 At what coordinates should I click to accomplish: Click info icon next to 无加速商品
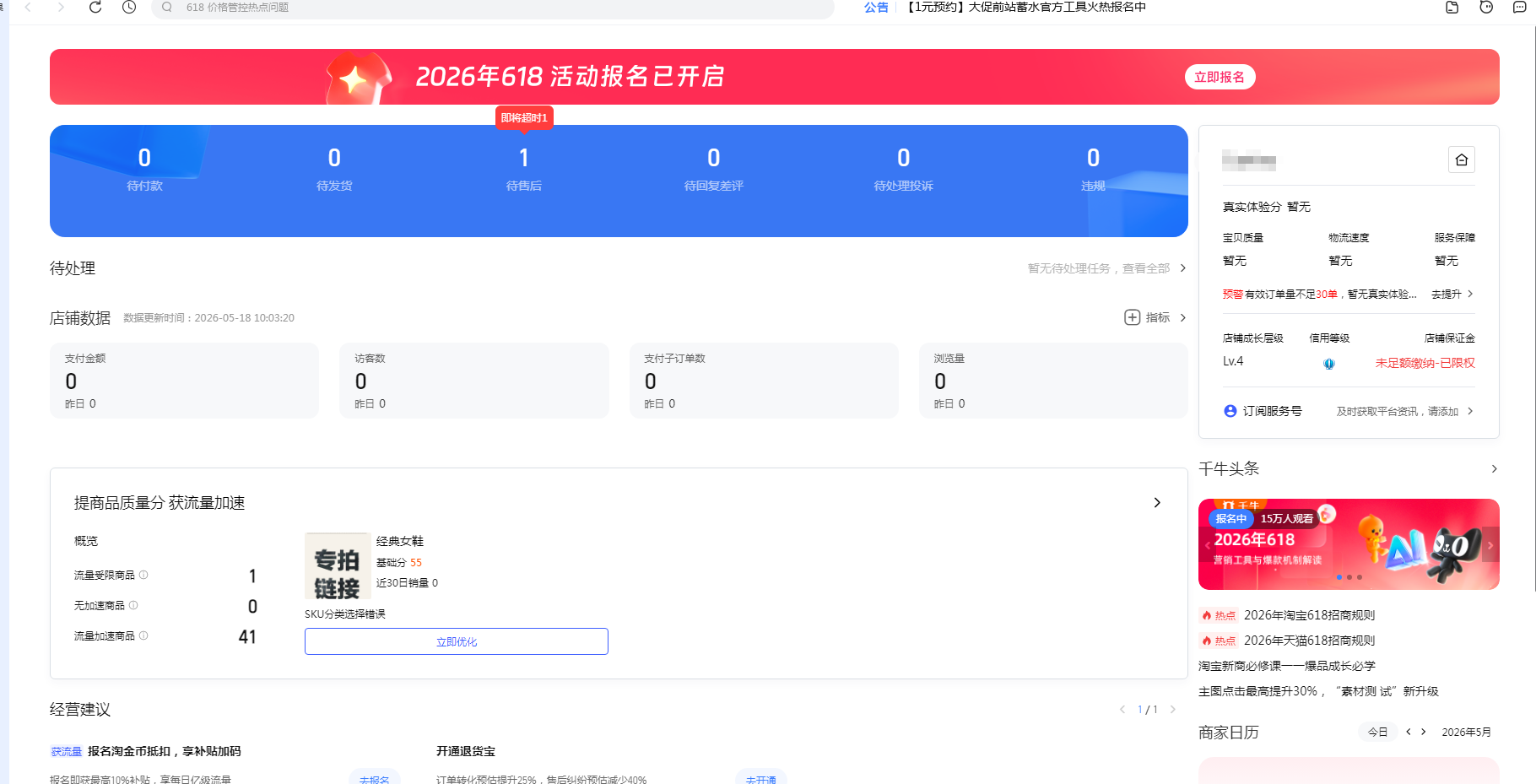click(x=133, y=605)
